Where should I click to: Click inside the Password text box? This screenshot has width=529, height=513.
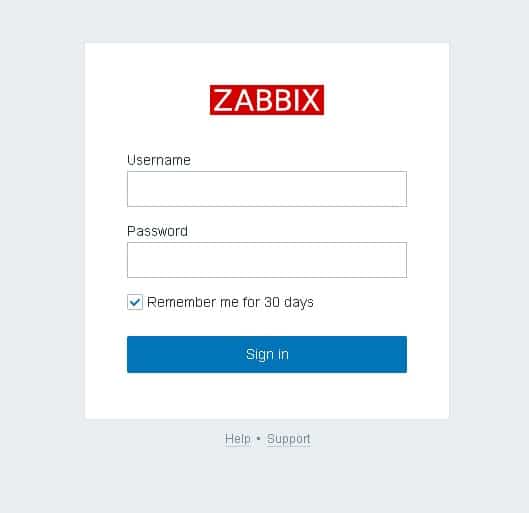[267, 260]
